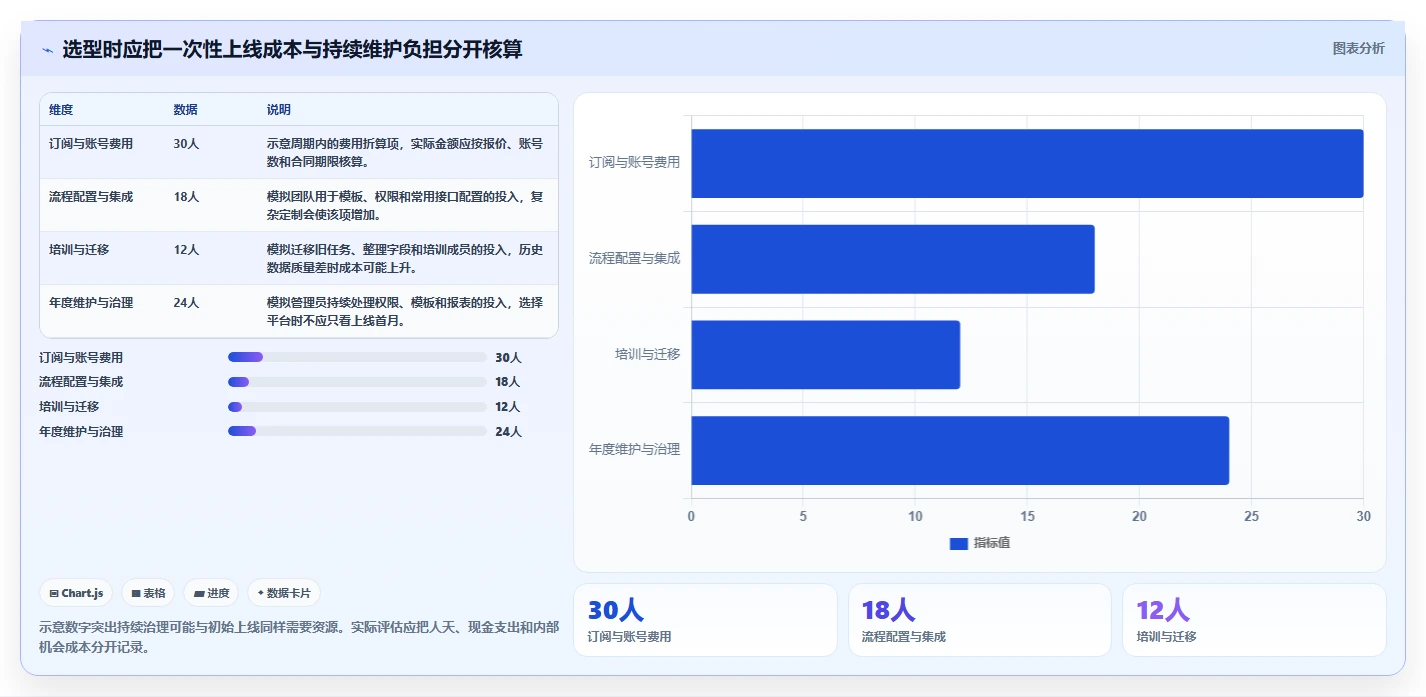Click description starting 模拟迁移旧任务
This screenshot has height=697, width=1426.
click(x=405, y=259)
